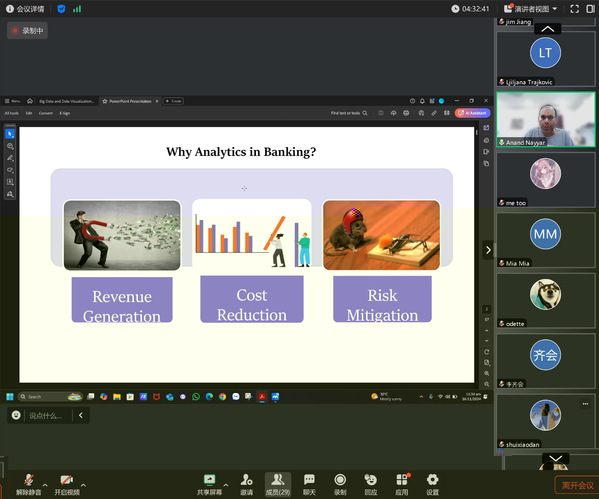Toggle full-screen mode icon in top bar
599x499 pixels.
coord(574,9)
